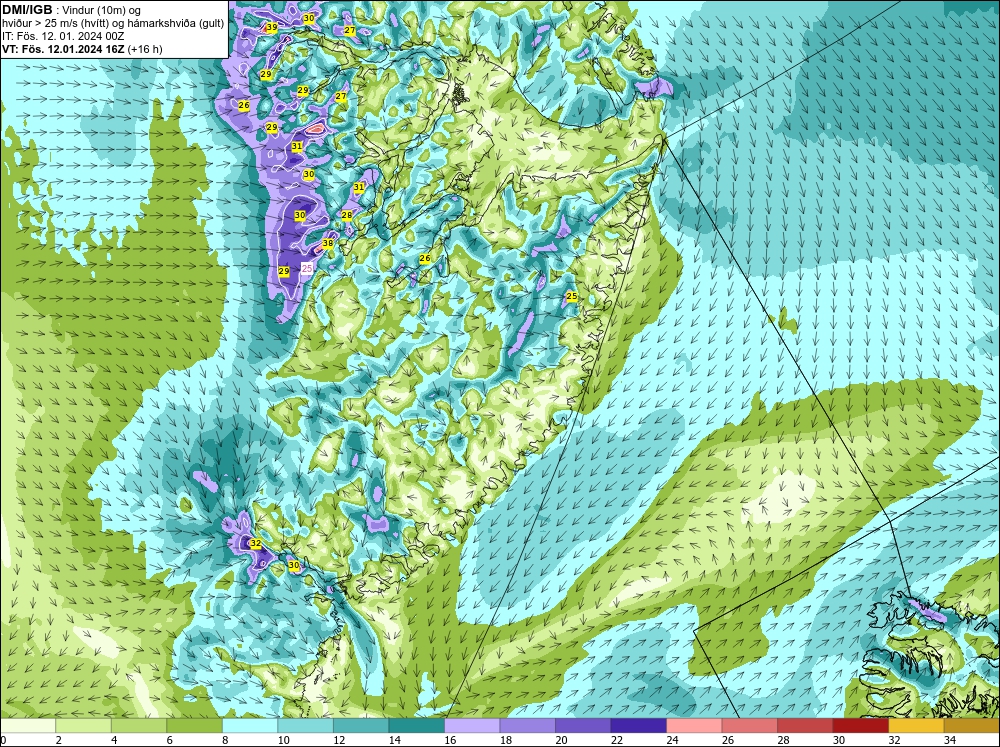Select the 18–20 m/s violet swatch
1000x747 pixels.
(527, 726)
